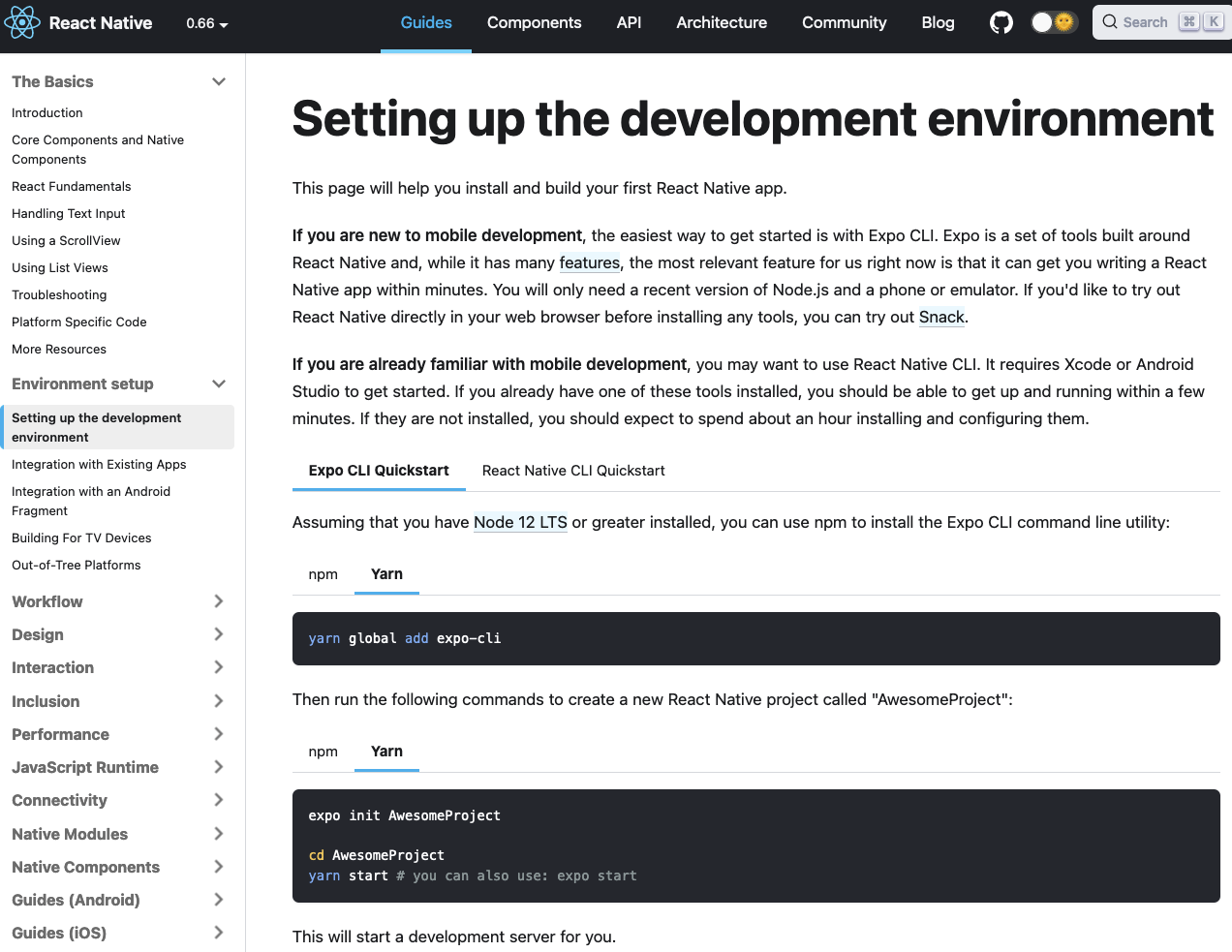1232x952 pixels.
Task: Open the Guides nav tab
Action: [426, 22]
